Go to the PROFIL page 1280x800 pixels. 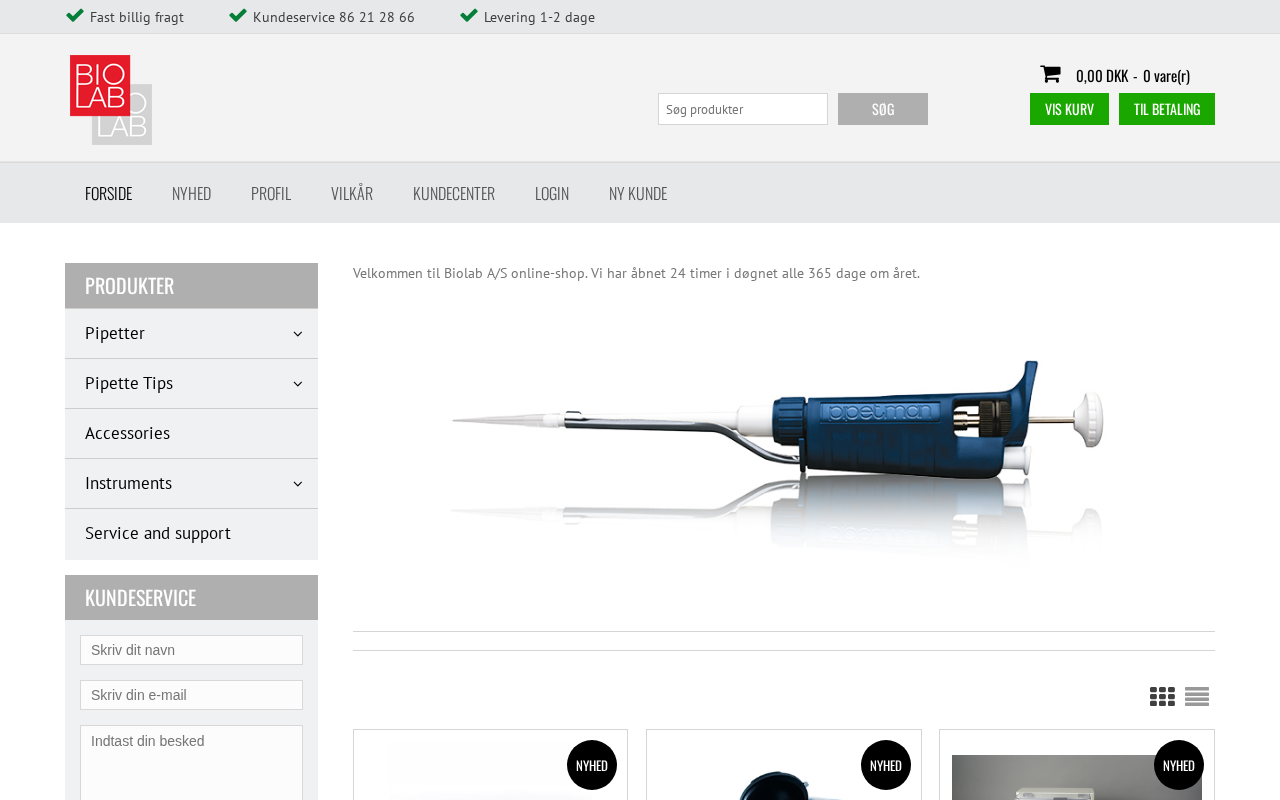[x=271, y=193]
